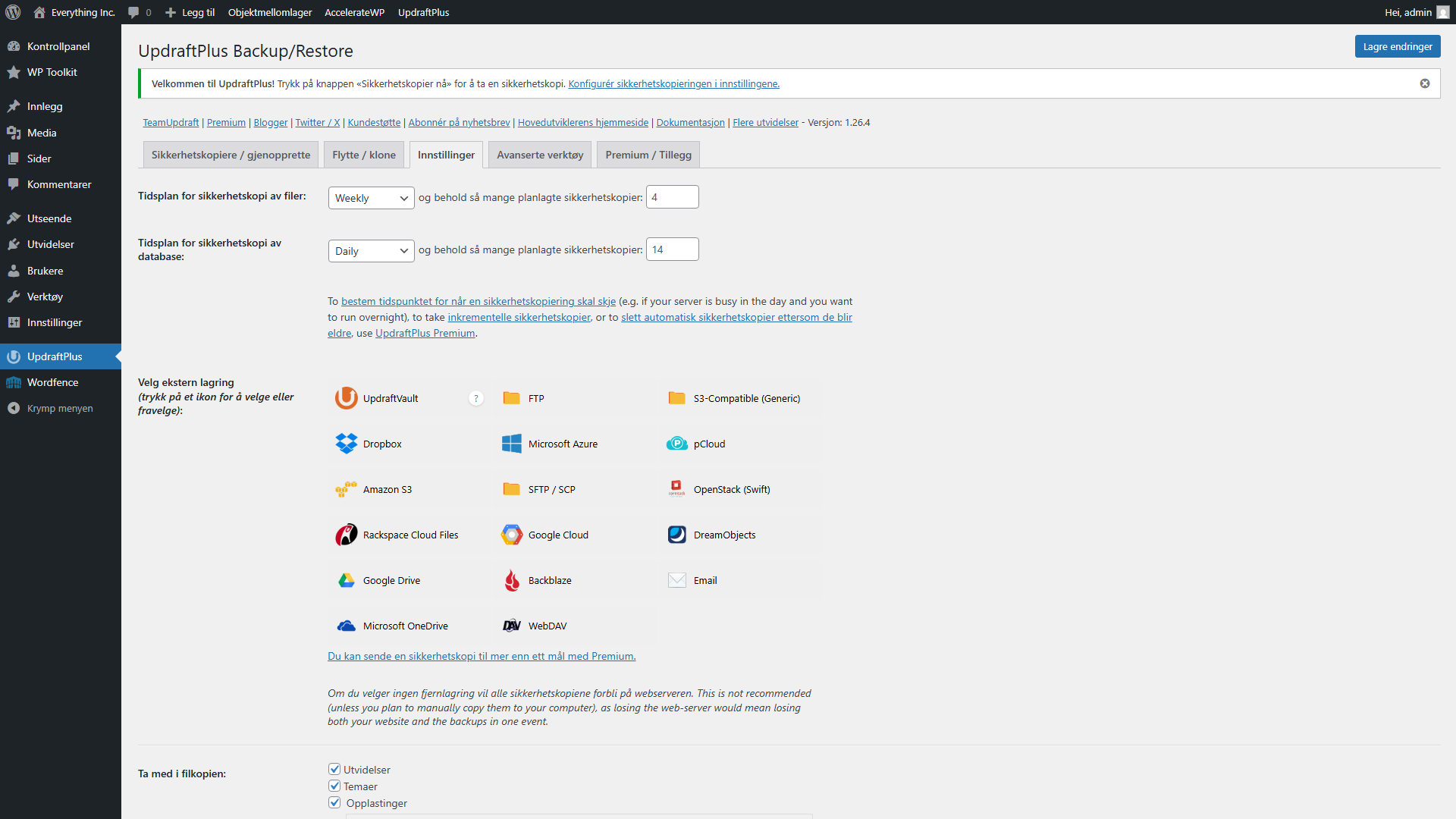Image resolution: width=1456 pixels, height=819 pixels.
Task: Click the UpdraftPlus Premium link
Action: pyautogui.click(x=425, y=333)
